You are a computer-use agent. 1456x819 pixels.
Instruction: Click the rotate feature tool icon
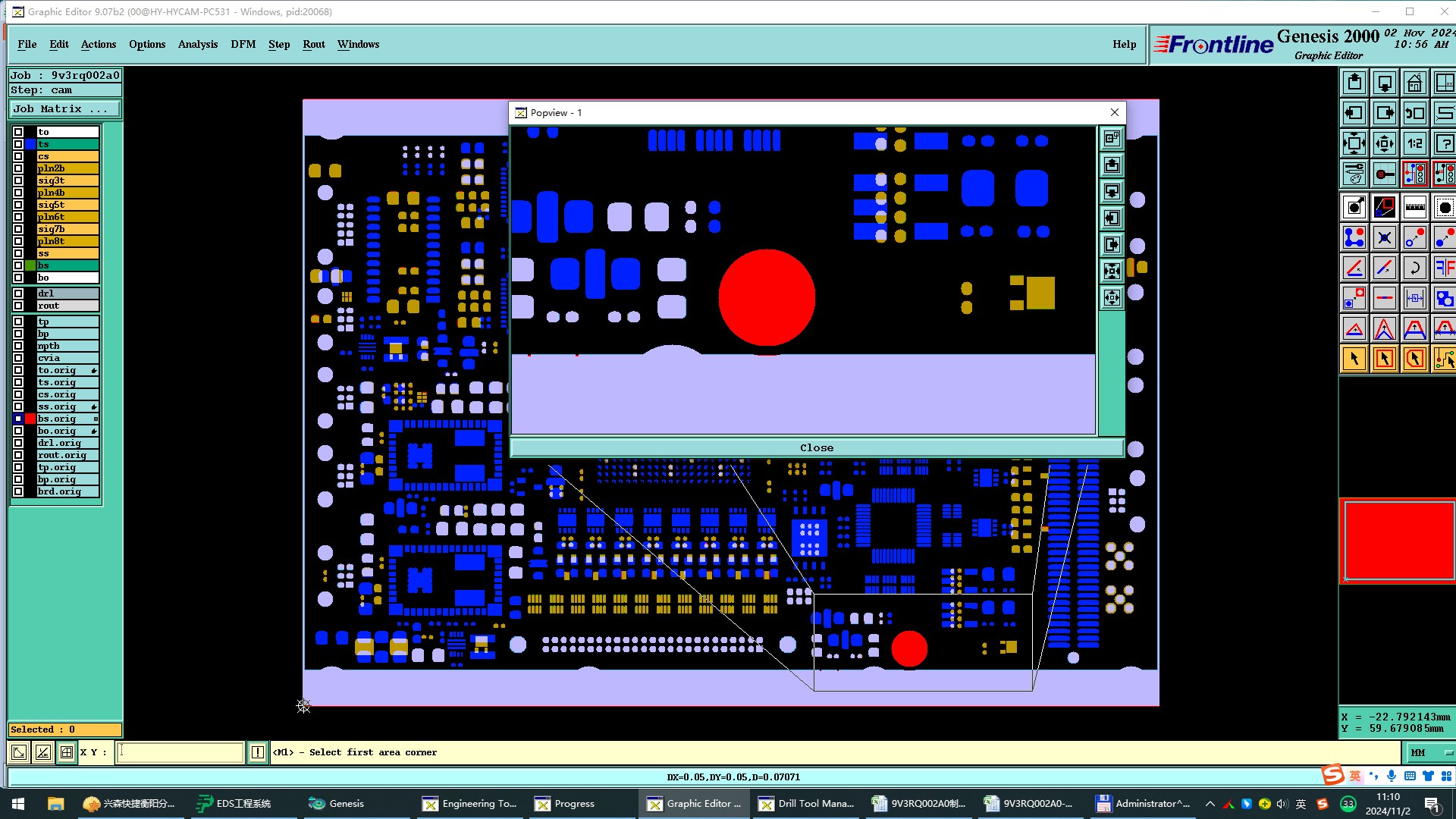coord(1414,268)
